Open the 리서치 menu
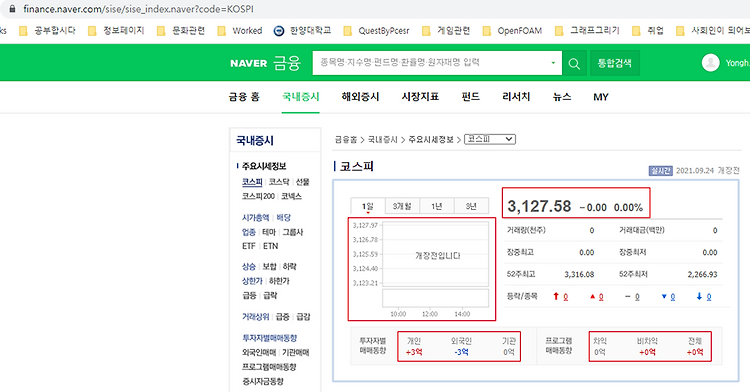Screen dimensions: 750x392 point(516,97)
